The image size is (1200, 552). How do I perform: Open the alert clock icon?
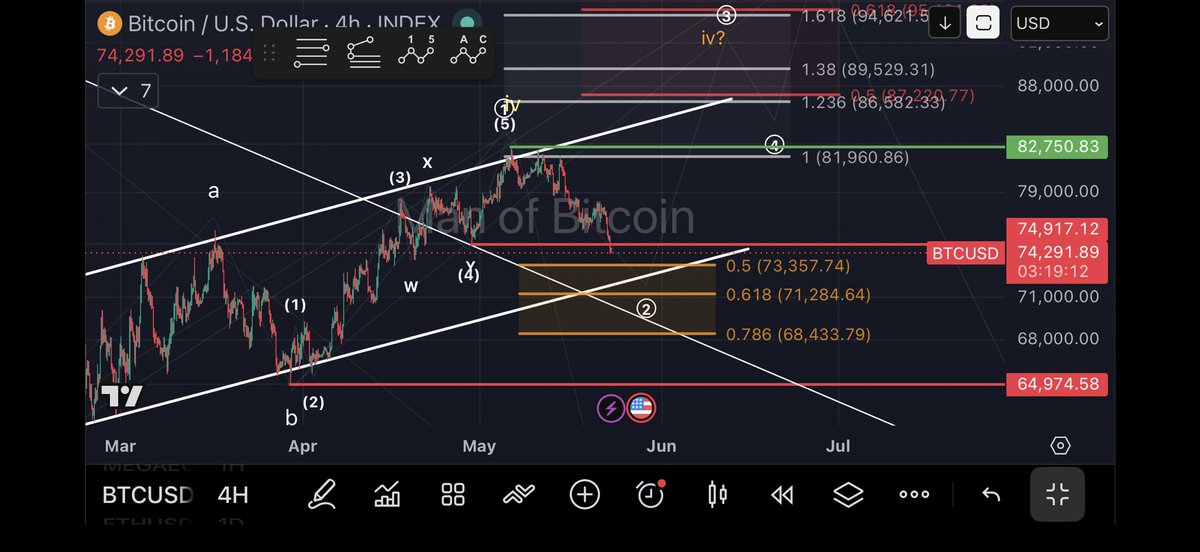tap(651, 493)
